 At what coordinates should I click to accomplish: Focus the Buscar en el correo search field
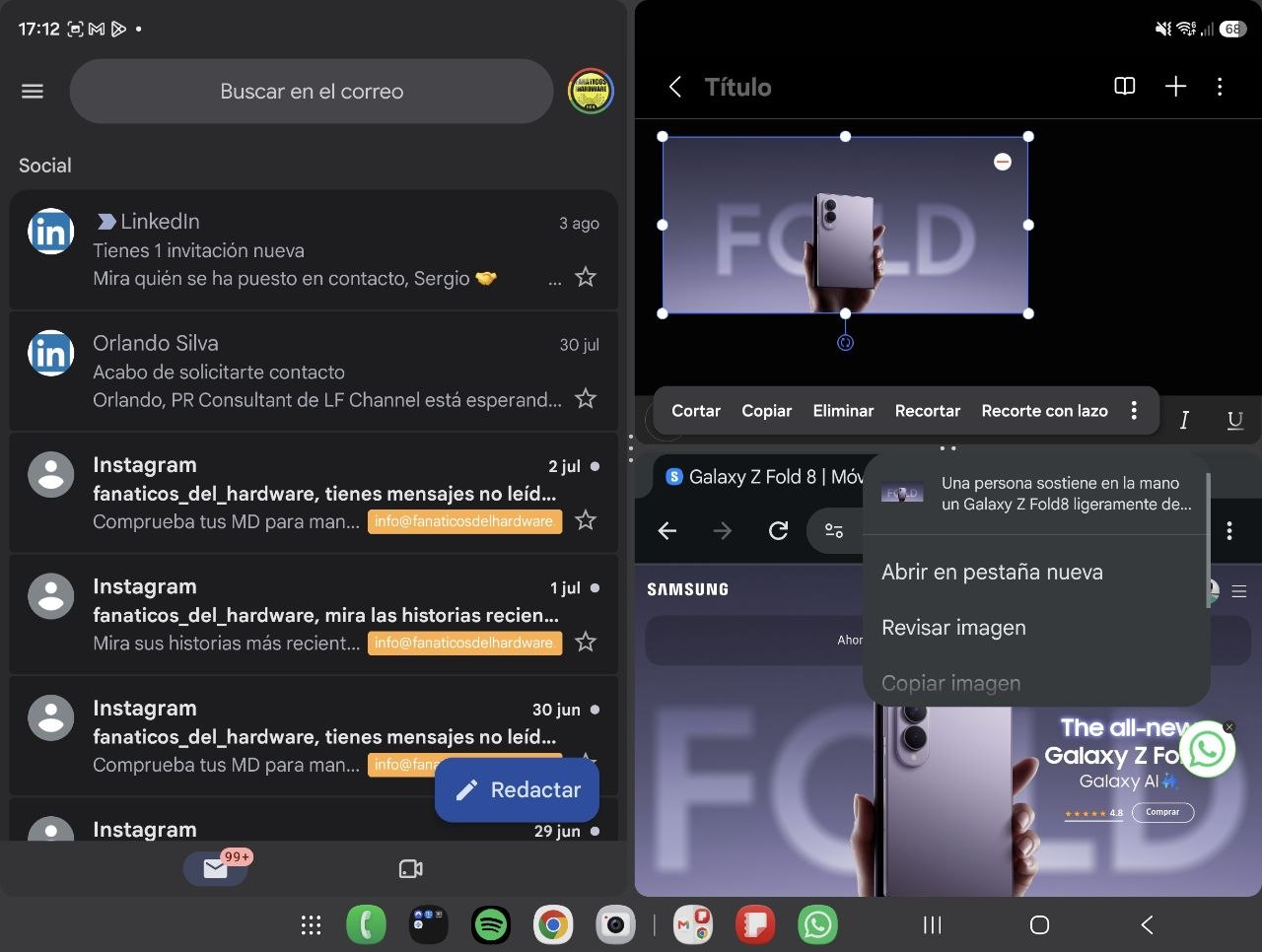pos(312,92)
